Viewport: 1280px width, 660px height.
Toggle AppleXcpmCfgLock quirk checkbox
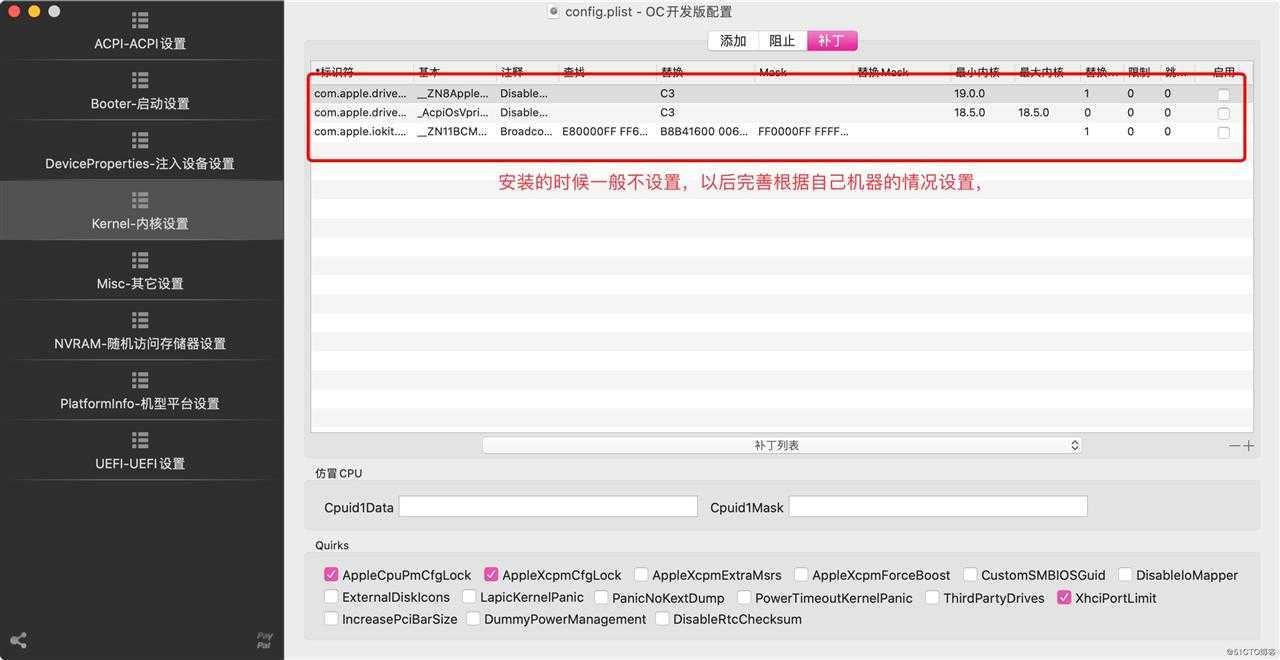[491, 575]
